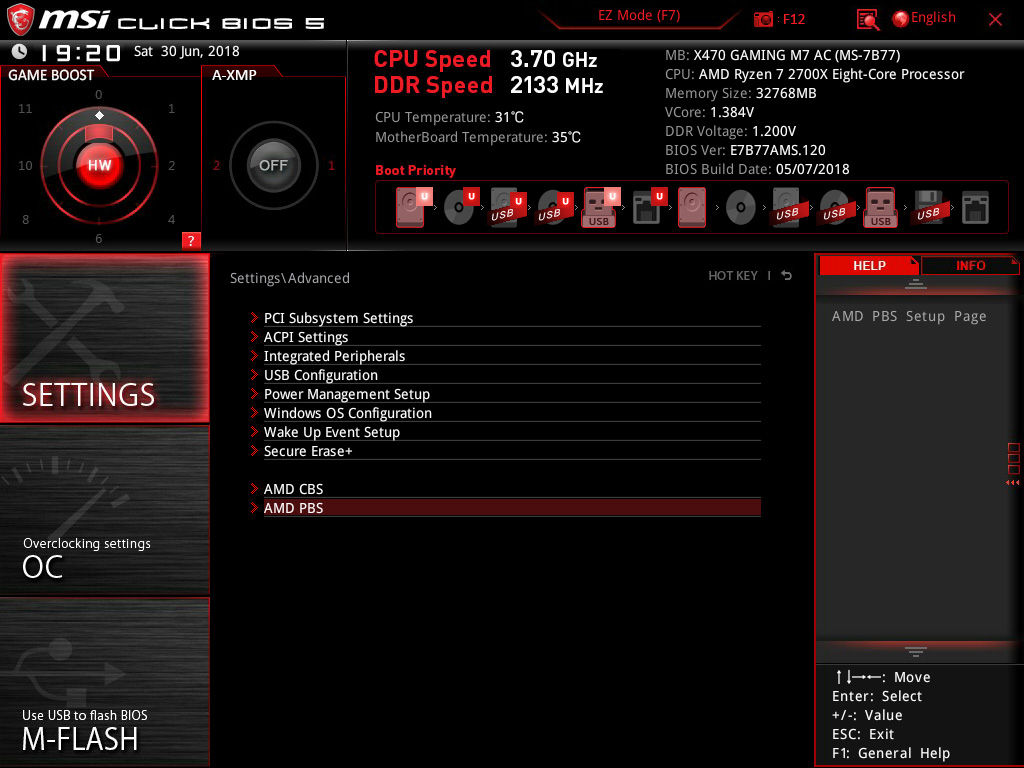The height and width of the screenshot is (768, 1024).
Task: Switch to EZ Mode (F7)
Action: click(x=639, y=15)
